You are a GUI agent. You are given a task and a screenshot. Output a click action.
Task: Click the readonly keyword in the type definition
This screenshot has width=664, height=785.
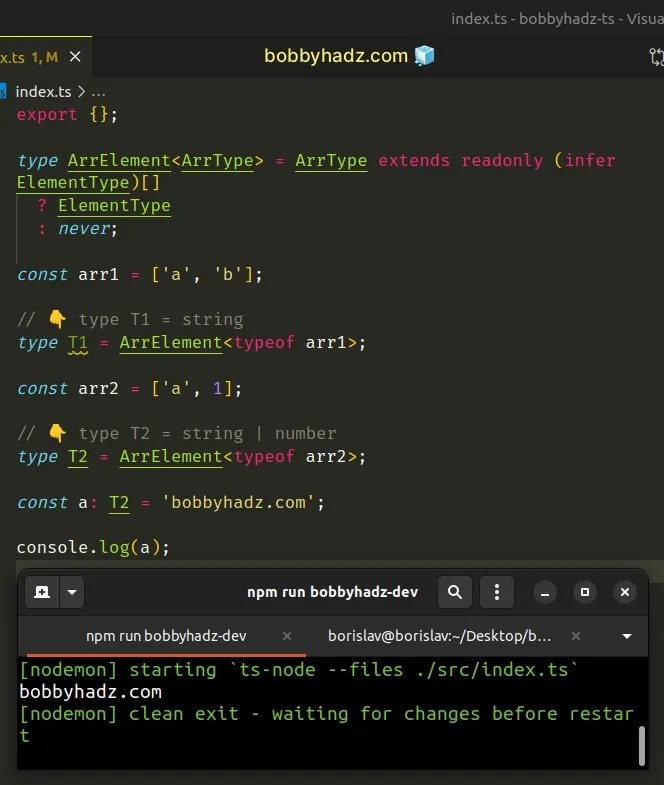[502, 161]
